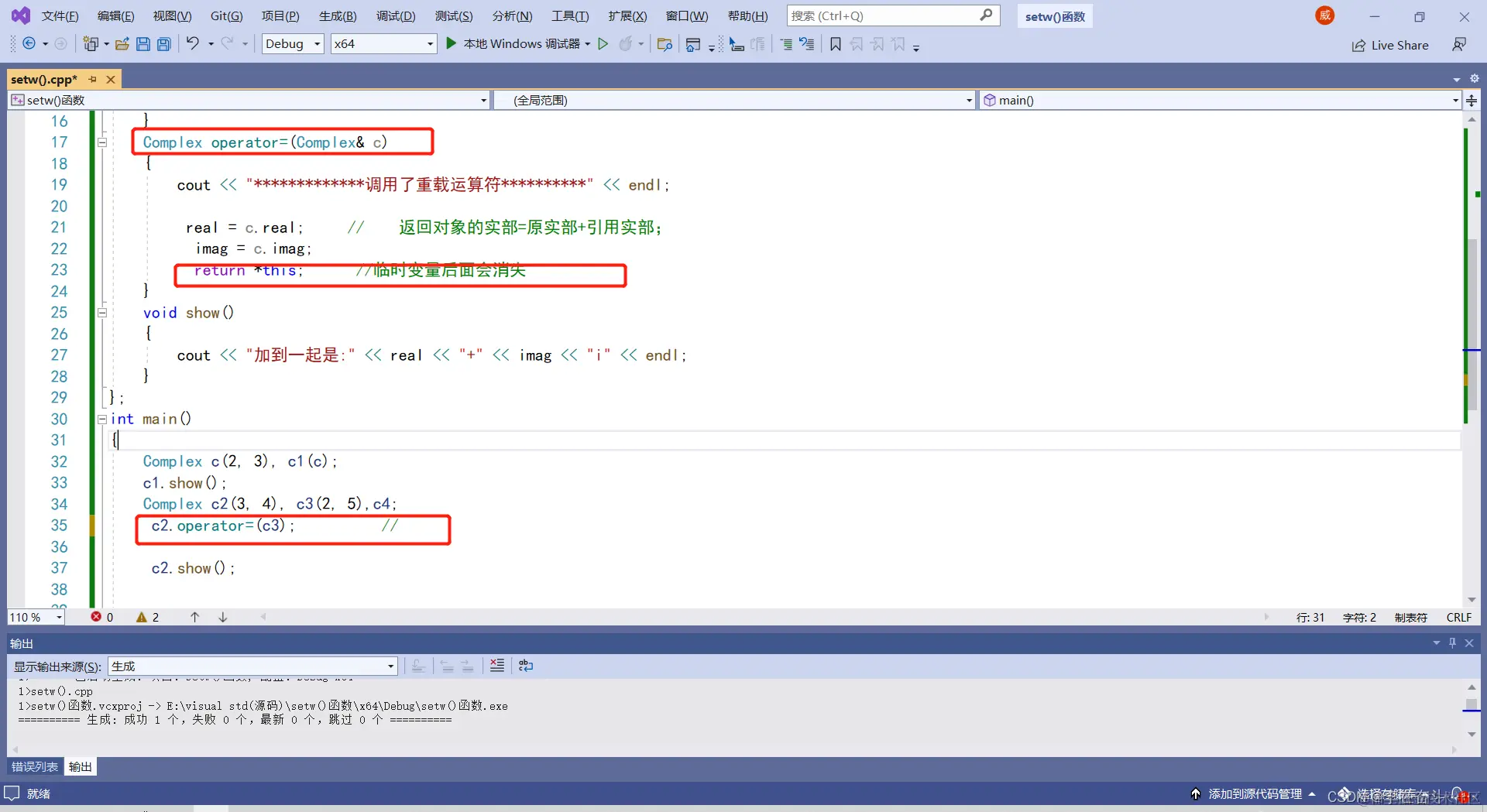Start debugging with the green play button
The image size is (1487, 812).
pos(452,44)
